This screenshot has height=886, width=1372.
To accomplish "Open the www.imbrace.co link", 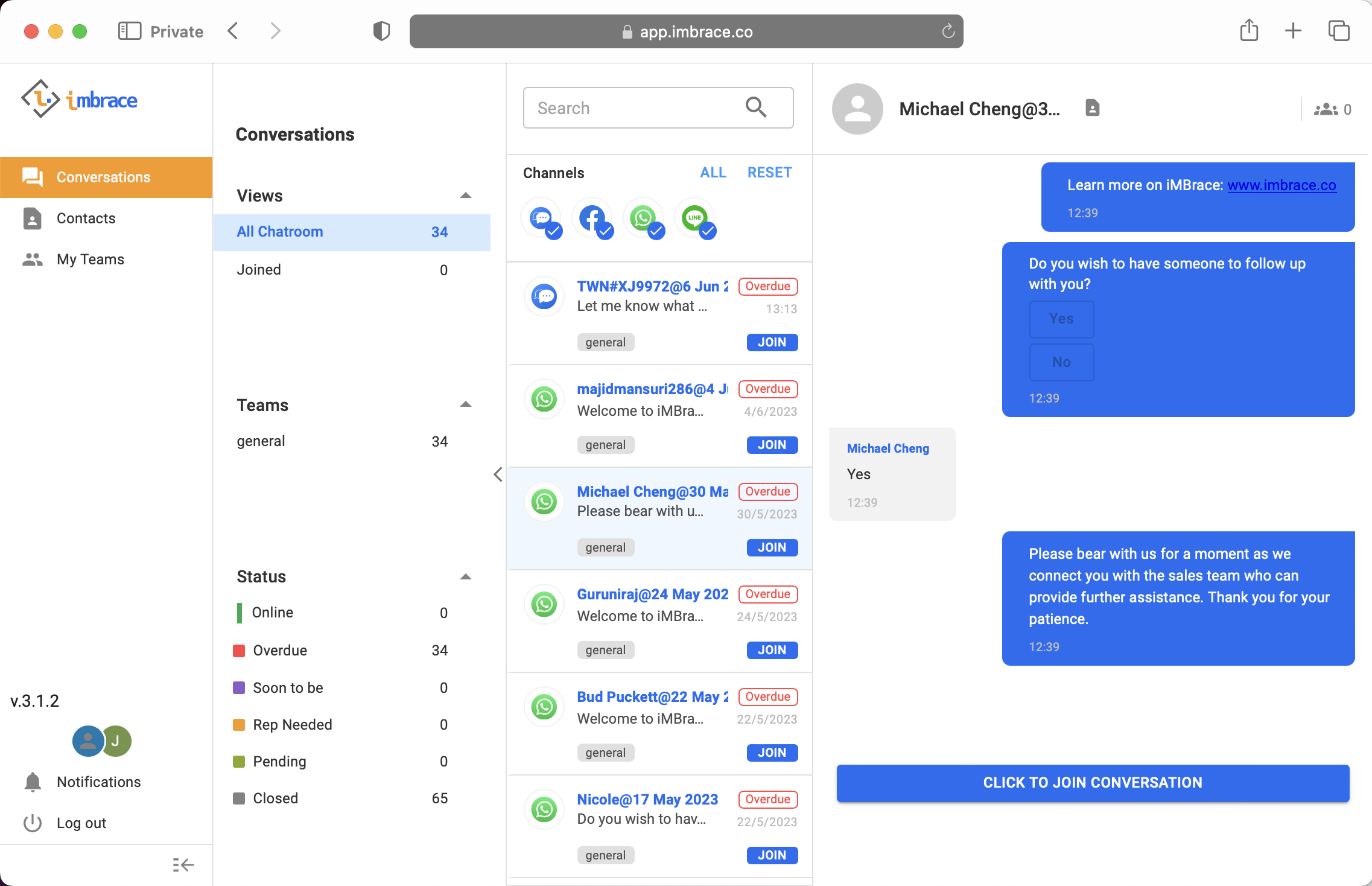I will click(1281, 185).
